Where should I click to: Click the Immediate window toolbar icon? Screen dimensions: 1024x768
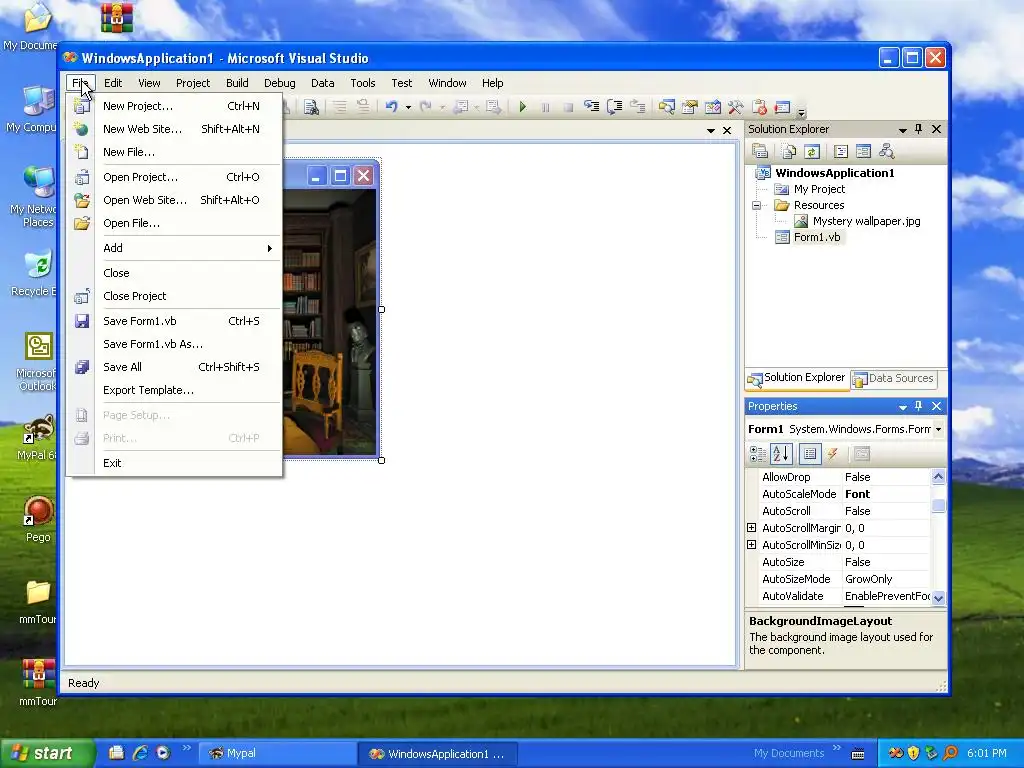pos(782,106)
